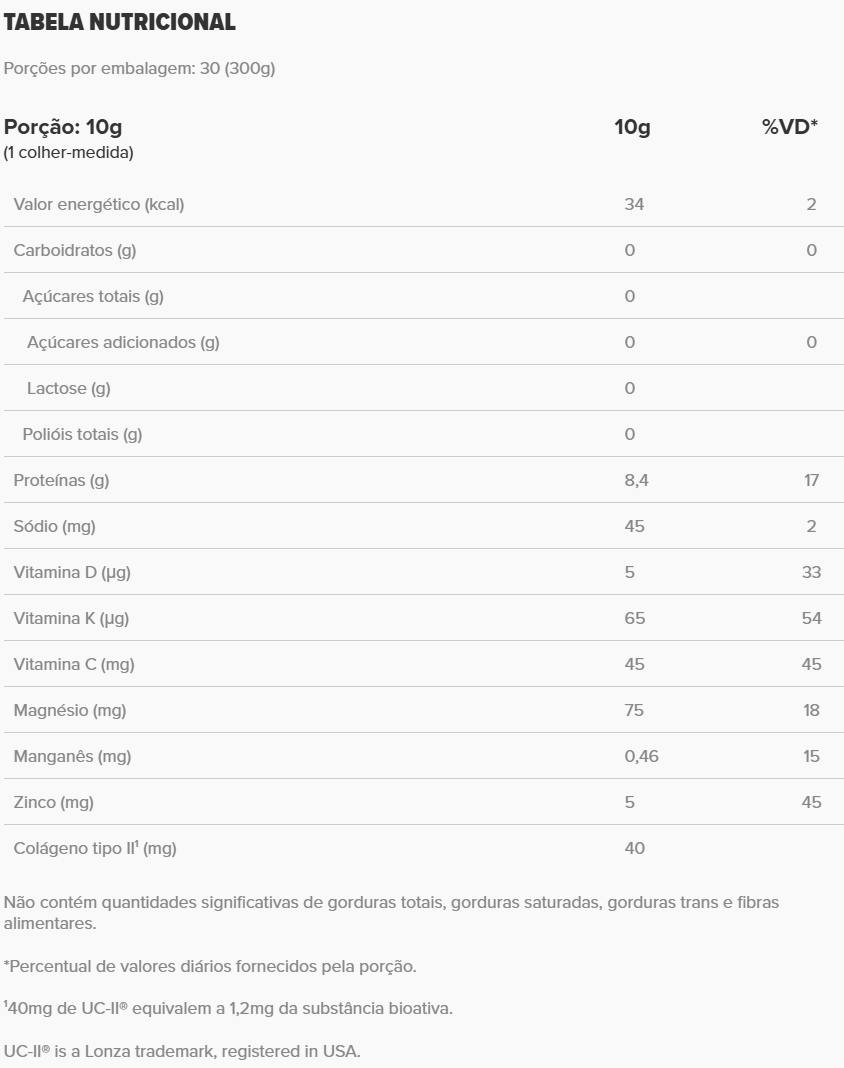
Task: Click the Magnésio (mg) row label
Action: tap(70, 710)
